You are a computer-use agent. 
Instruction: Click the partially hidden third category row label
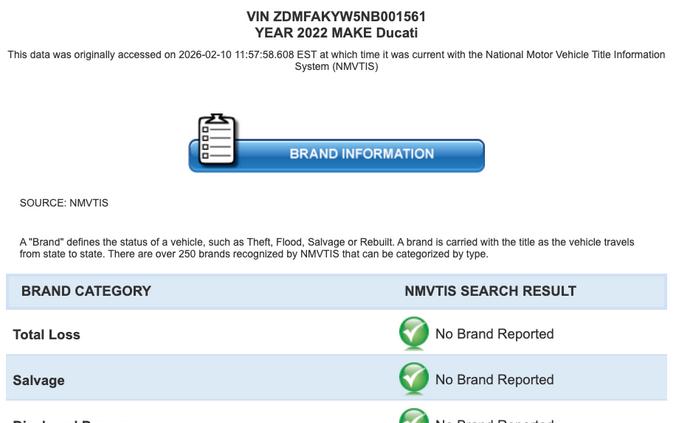pos(52,420)
